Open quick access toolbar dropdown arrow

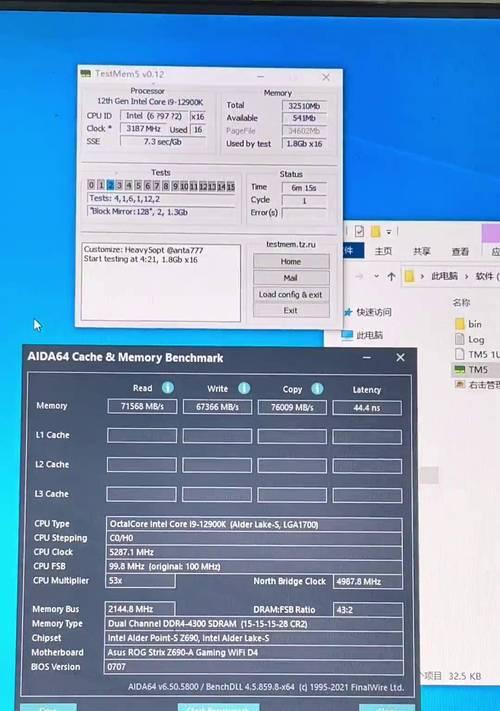(x=388, y=232)
